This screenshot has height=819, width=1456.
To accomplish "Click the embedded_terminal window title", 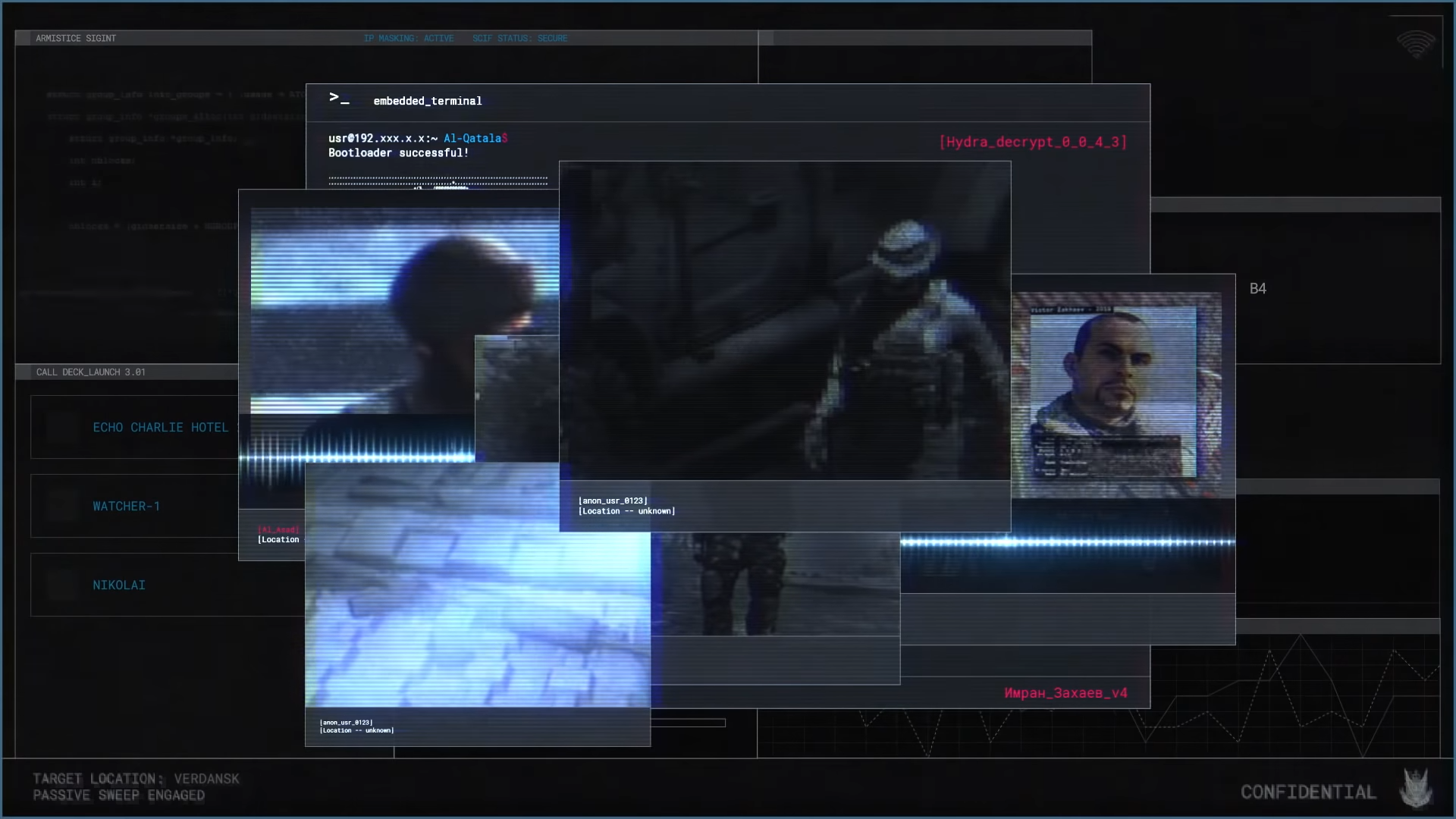I will pos(427,101).
